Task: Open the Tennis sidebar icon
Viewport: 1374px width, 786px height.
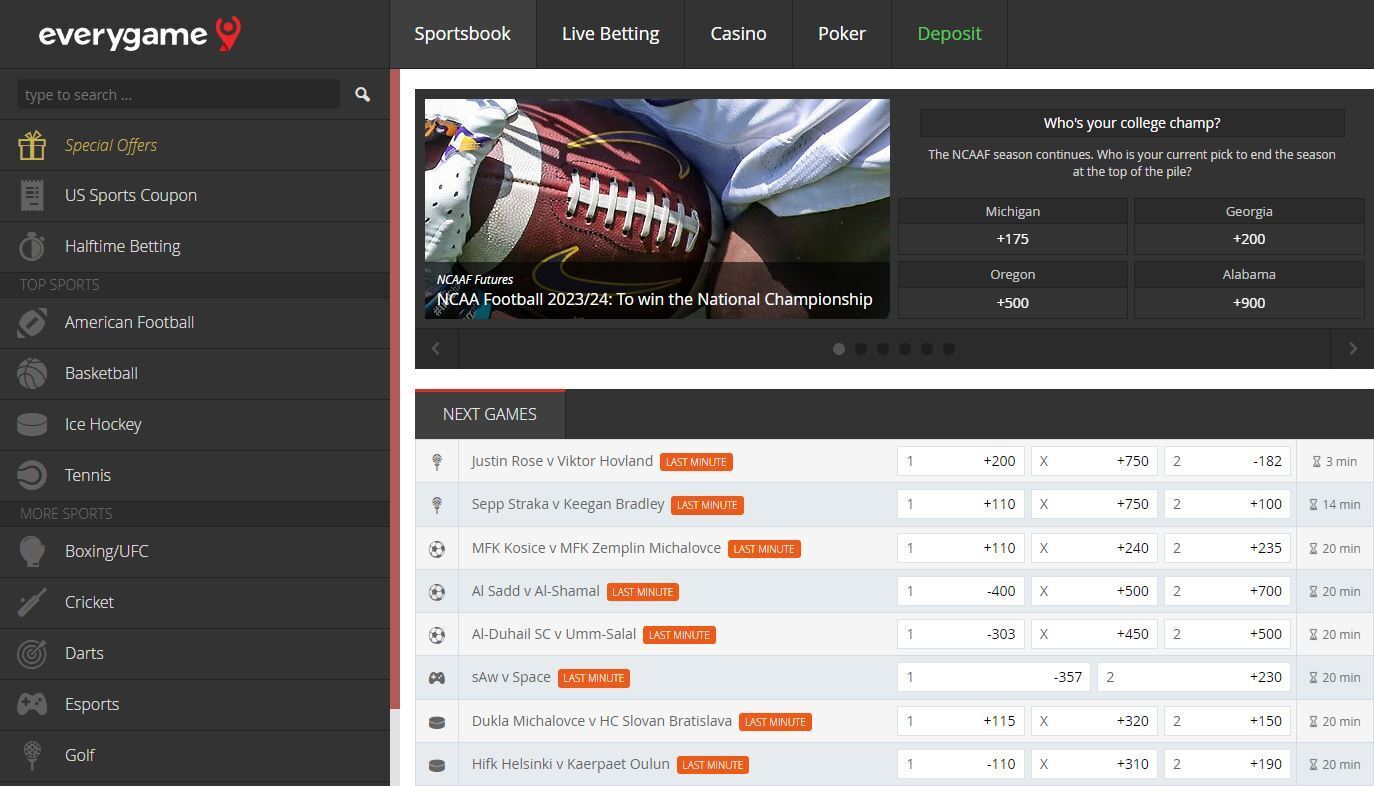Action: point(31,475)
